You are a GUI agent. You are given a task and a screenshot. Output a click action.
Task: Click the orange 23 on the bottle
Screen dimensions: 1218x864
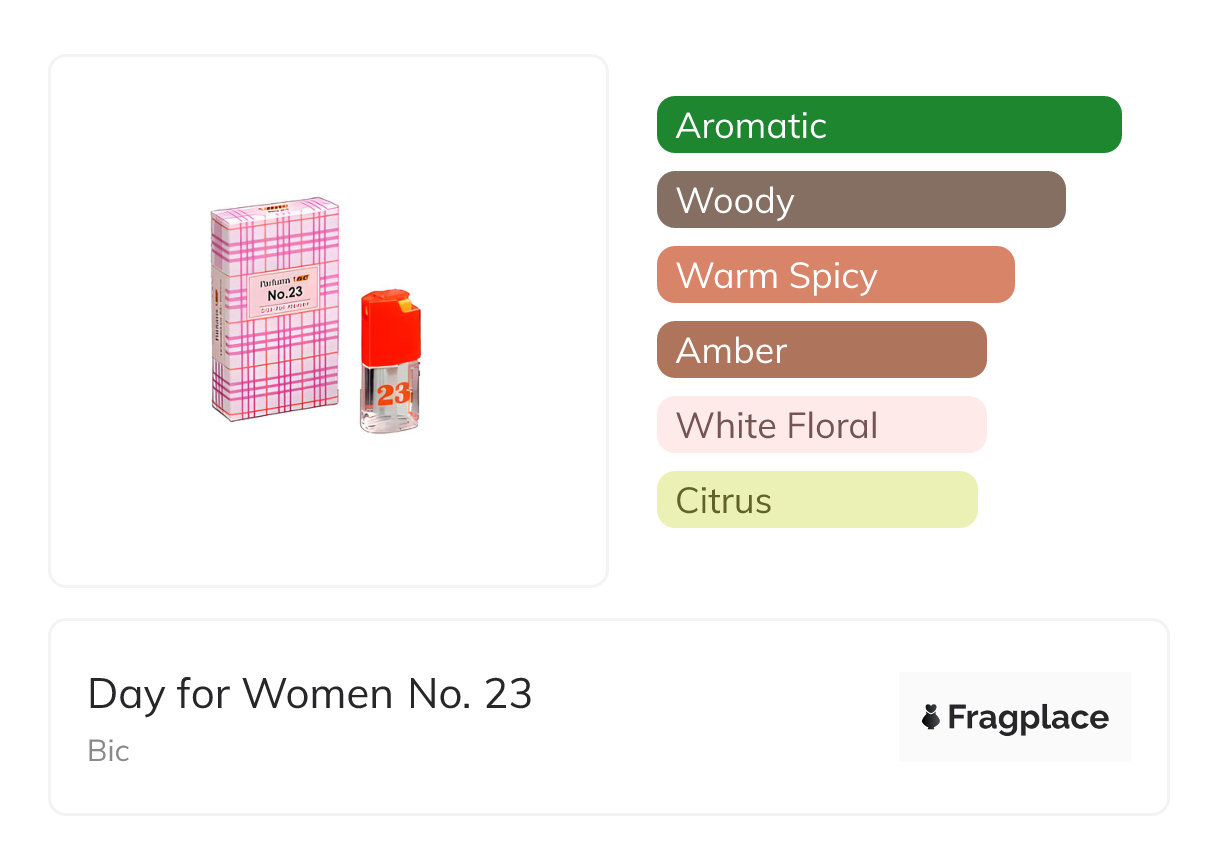393,393
